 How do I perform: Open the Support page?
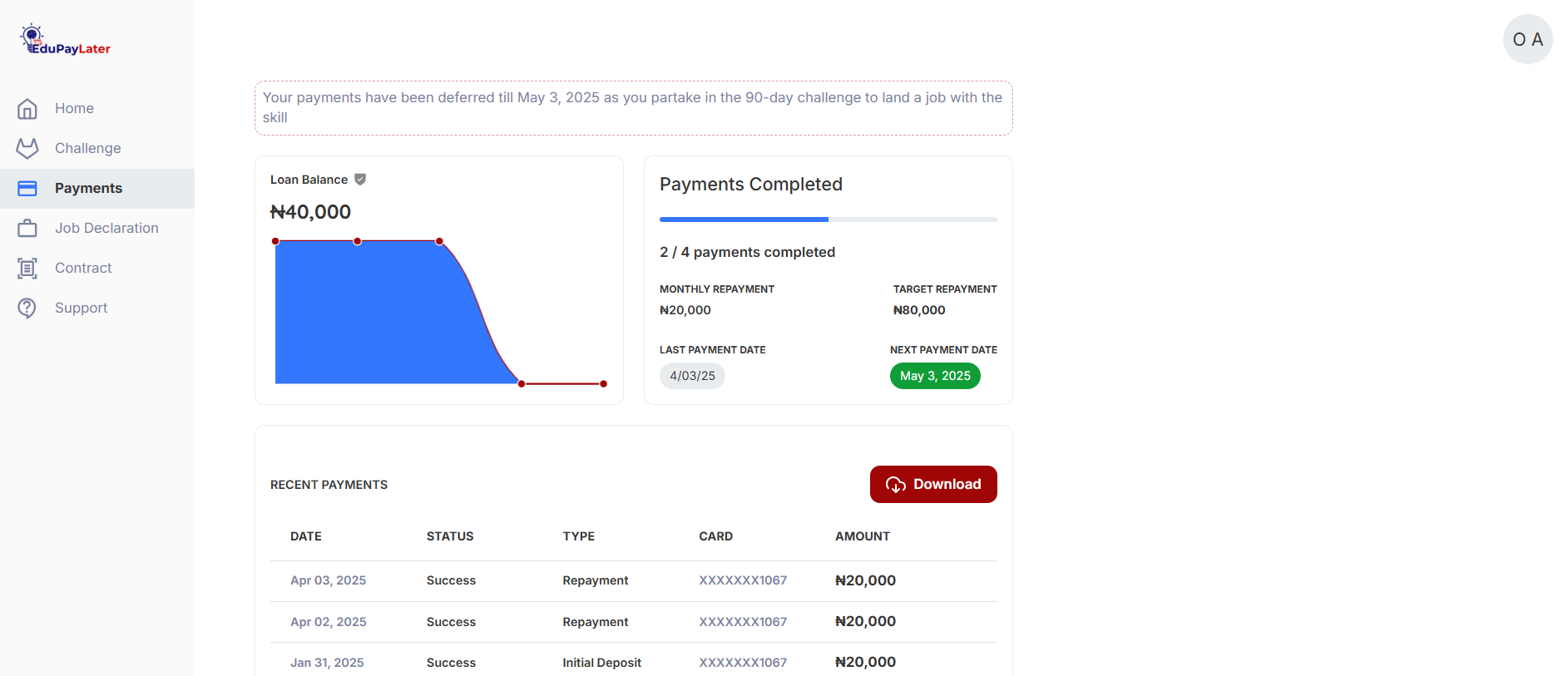[97, 308]
